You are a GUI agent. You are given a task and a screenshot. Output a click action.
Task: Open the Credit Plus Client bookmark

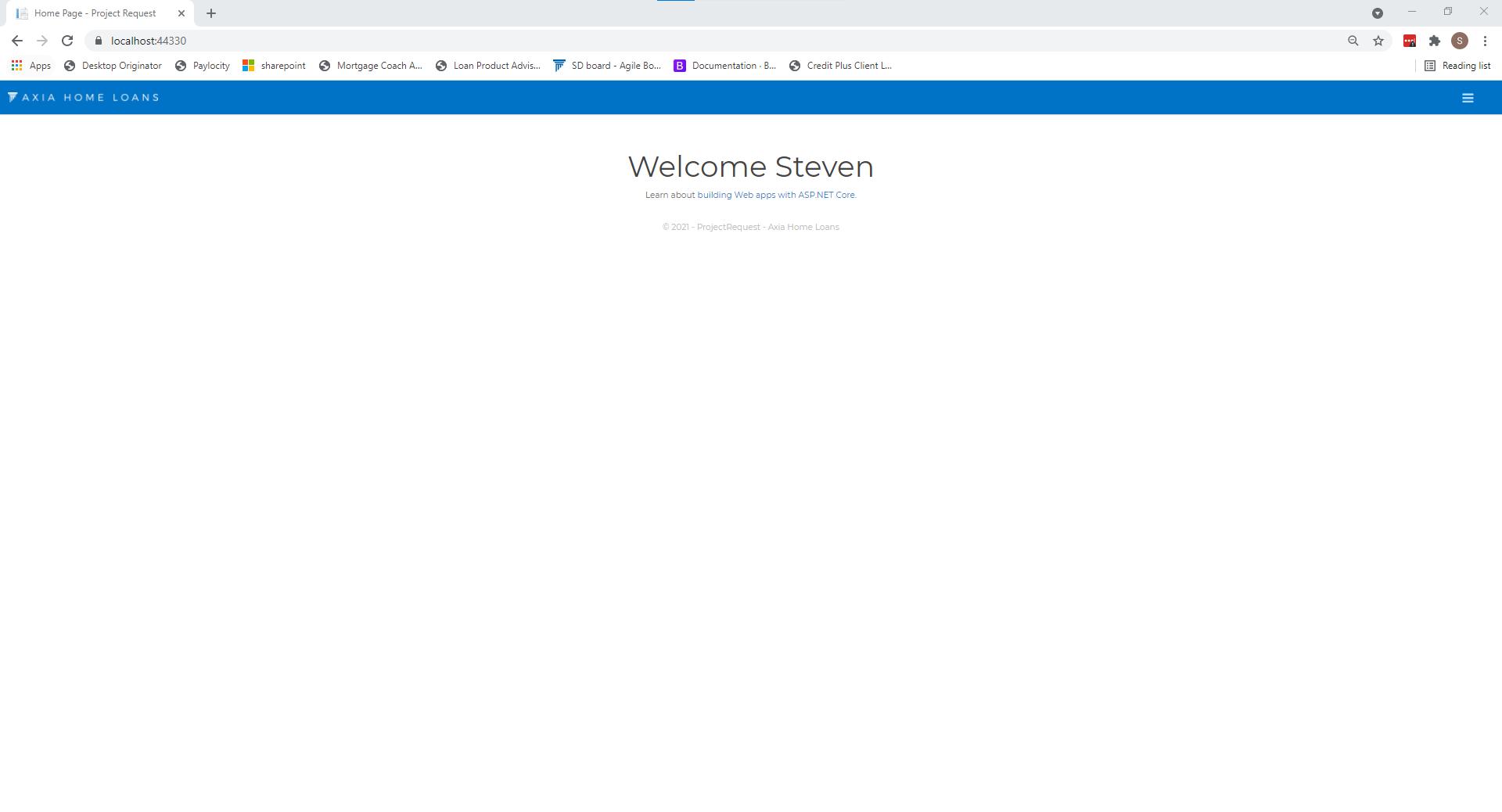(x=841, y=66)
